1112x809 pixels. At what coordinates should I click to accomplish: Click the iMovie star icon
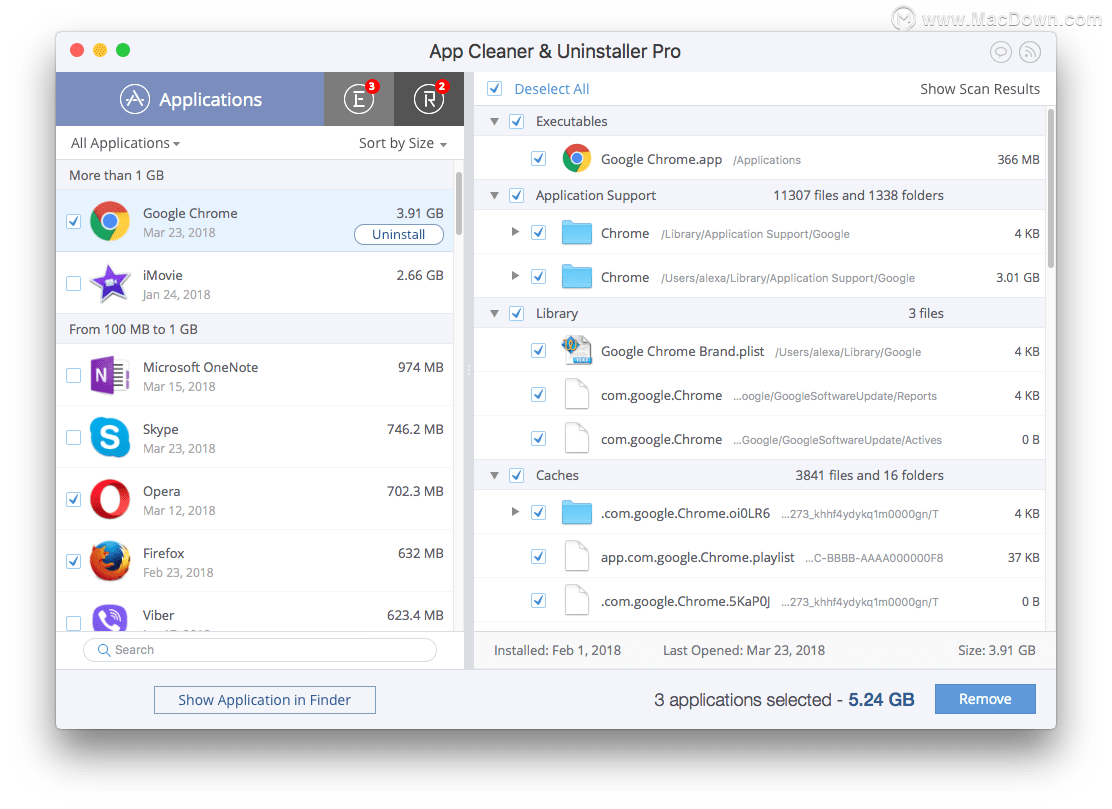[110, 284]
